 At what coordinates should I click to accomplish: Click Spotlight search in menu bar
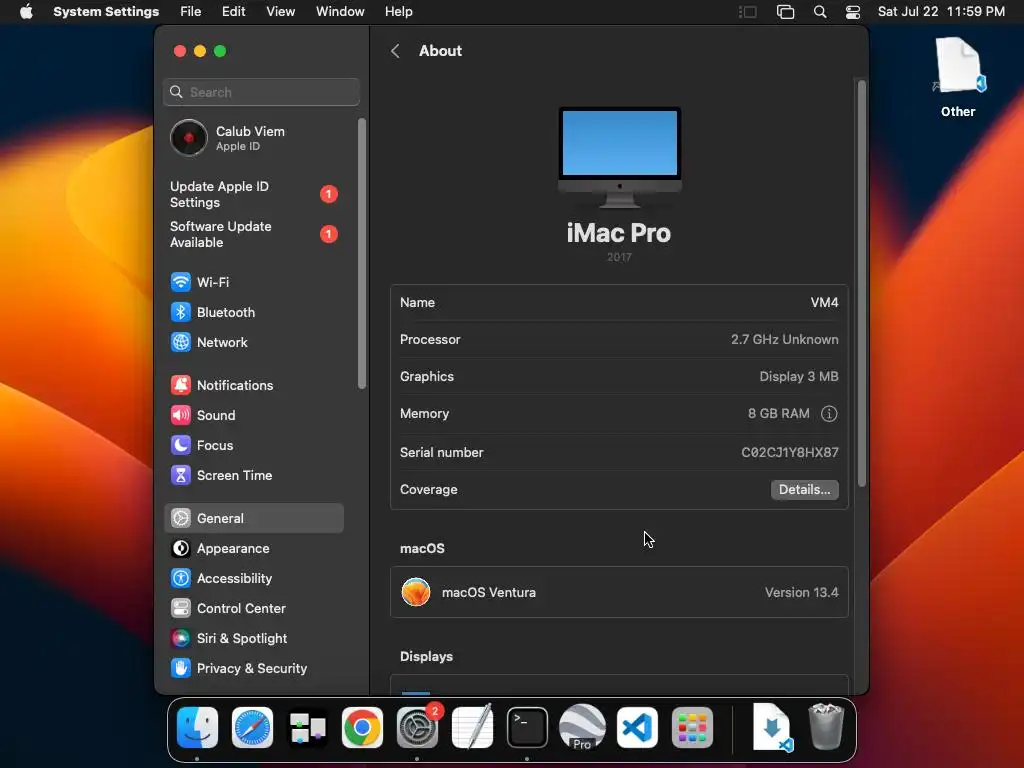coord(820,12)
